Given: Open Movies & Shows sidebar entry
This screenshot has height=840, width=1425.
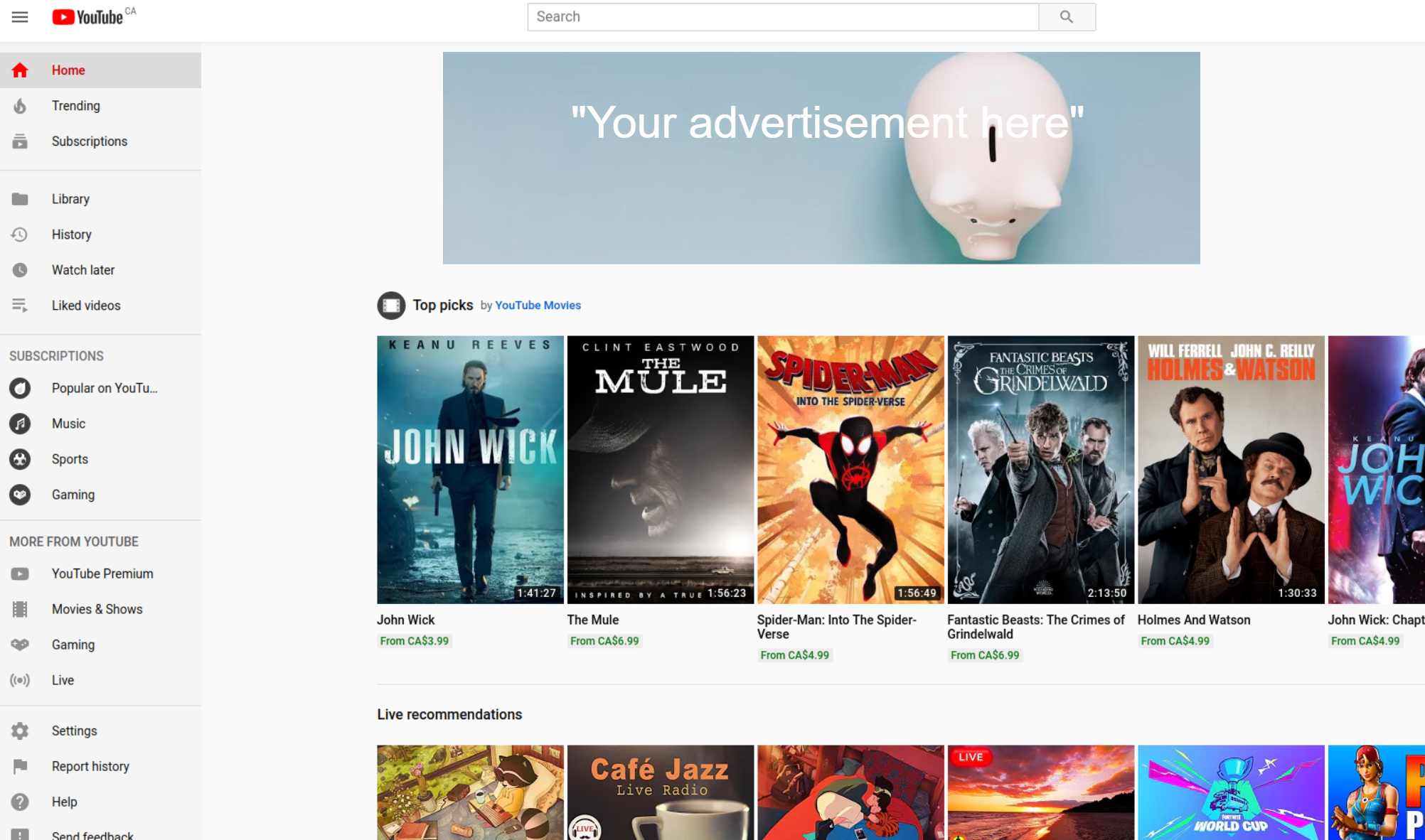Looking at the screenshot, I should pyautogui.click(x=100, y=609).
